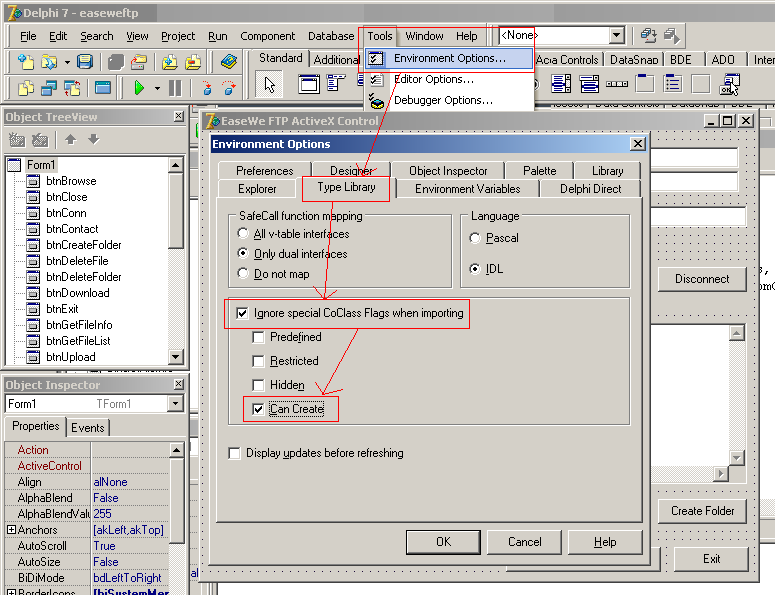The height and width of the screenshot is (595, 775).
Task: Switch to the Preferences tab
Action: point(264,171)
